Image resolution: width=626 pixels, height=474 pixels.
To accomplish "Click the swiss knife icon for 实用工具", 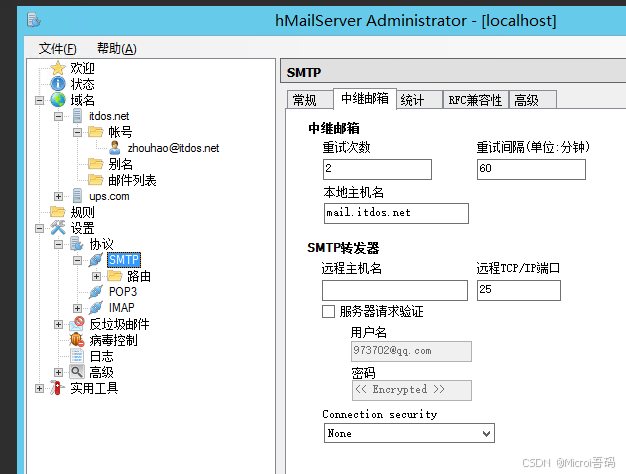I will (x=57, y=388).
